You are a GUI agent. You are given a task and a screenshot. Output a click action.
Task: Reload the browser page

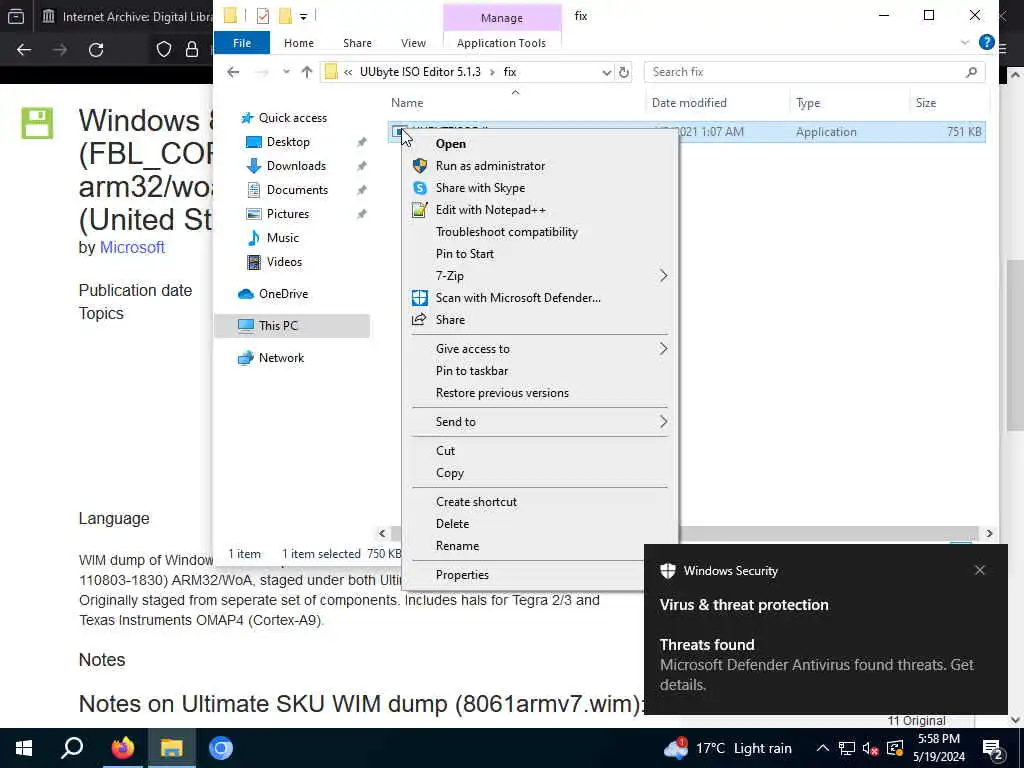[x=96, y=50]
